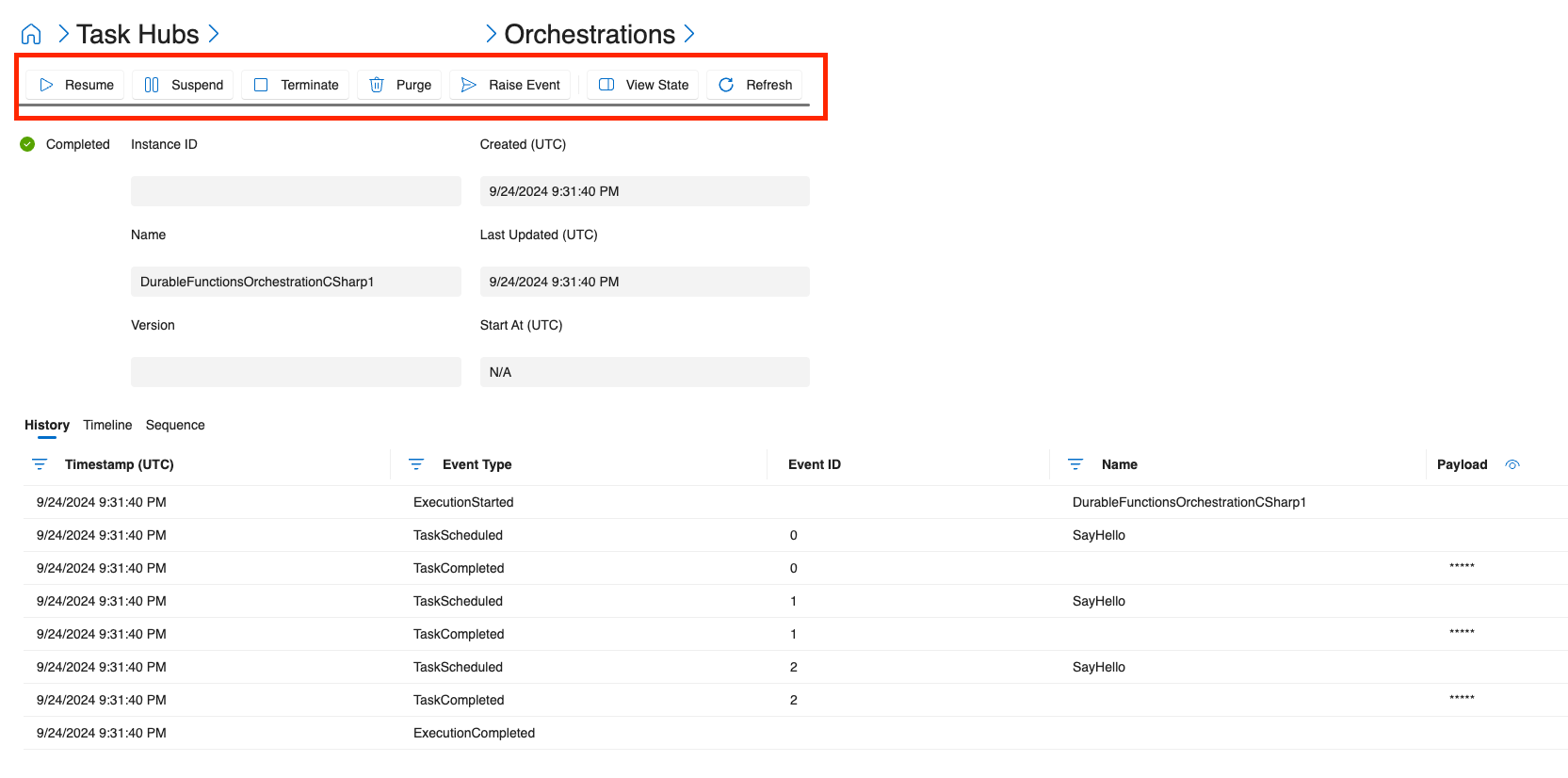This screenshot has width=1568, height=778.
Task: Switch to the Timeline tab
Action: click(107, 425)
